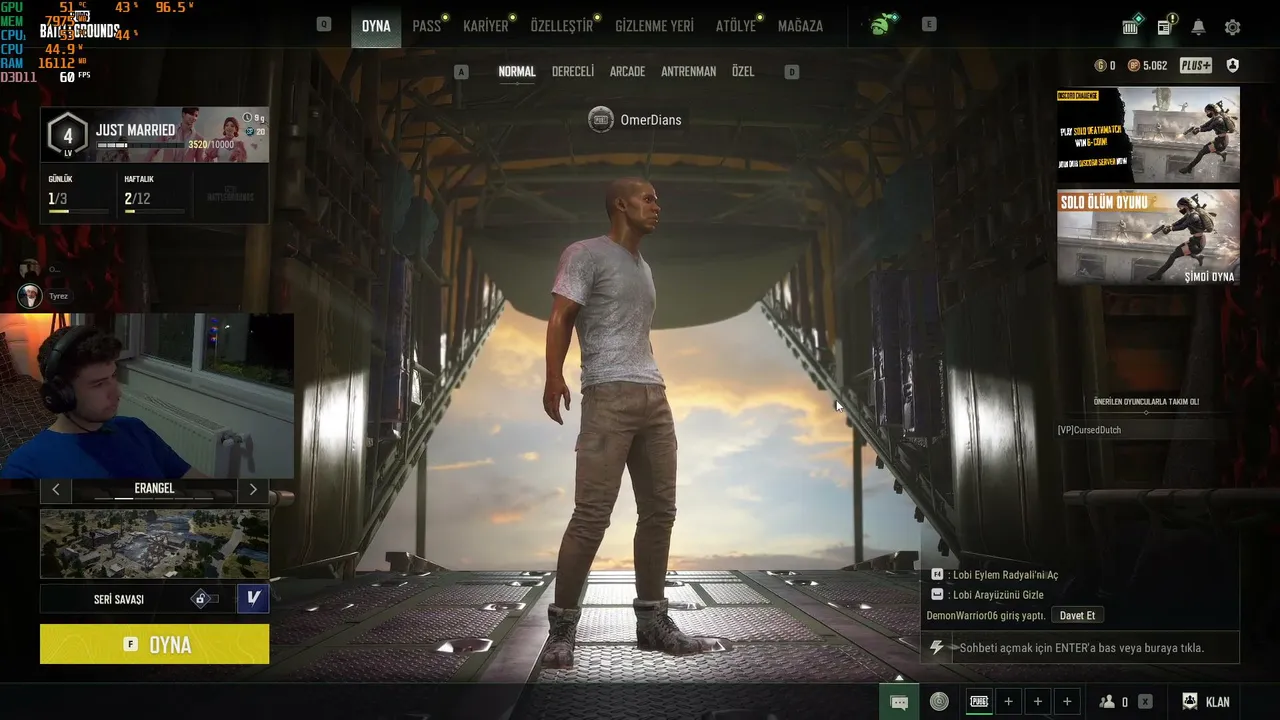Expand the chat panel up arrow
The width and height of the screenshot is (1280, 720).
tap(899, 678)
